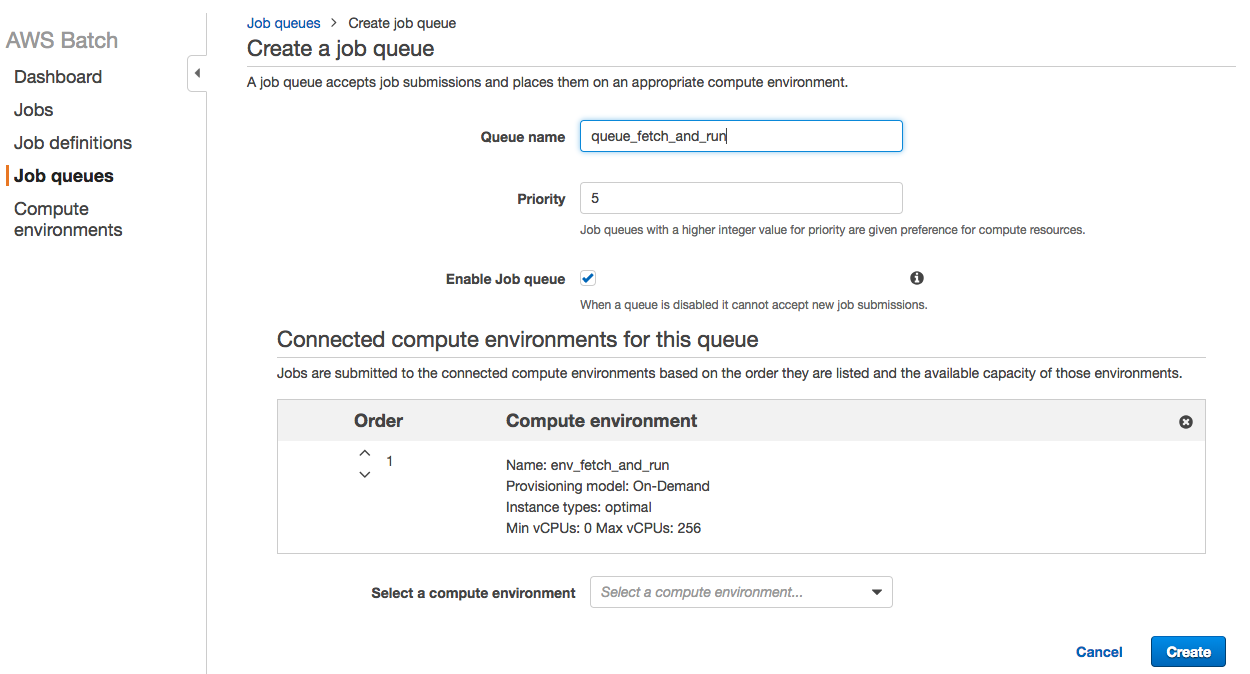1250x674 pixels.
Task: Click the Create job queue breadcrumb text
Action: click(402, 23)
